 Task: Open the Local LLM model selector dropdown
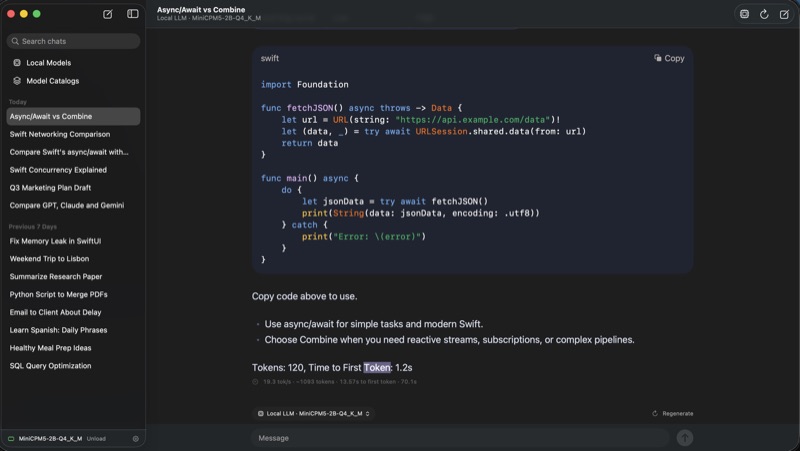(x=313, y=413)
